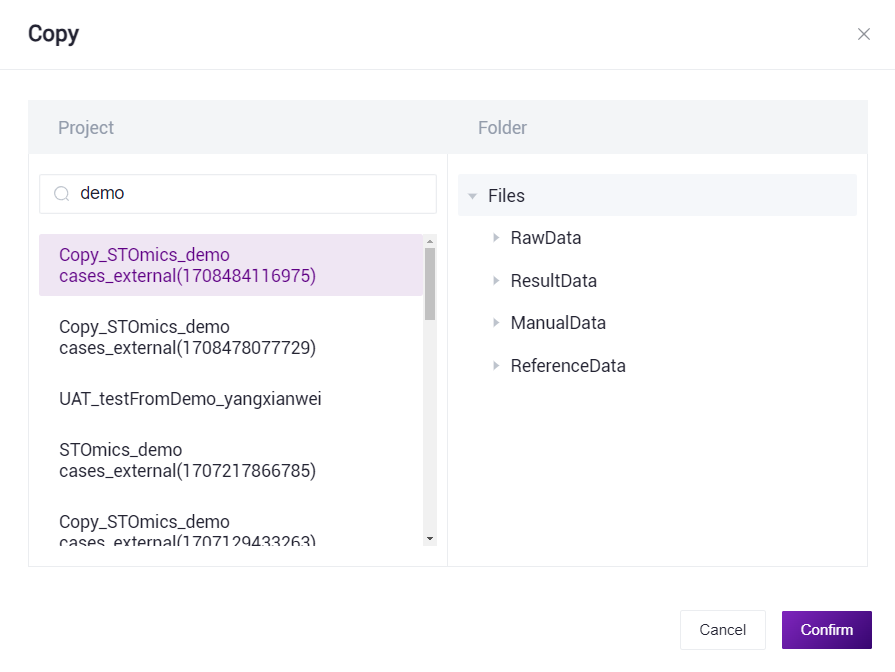The width and height of the screenshot is (895, 672).
Task: Click the project list scroll-down arrow
Action: (x=430, y=538)
